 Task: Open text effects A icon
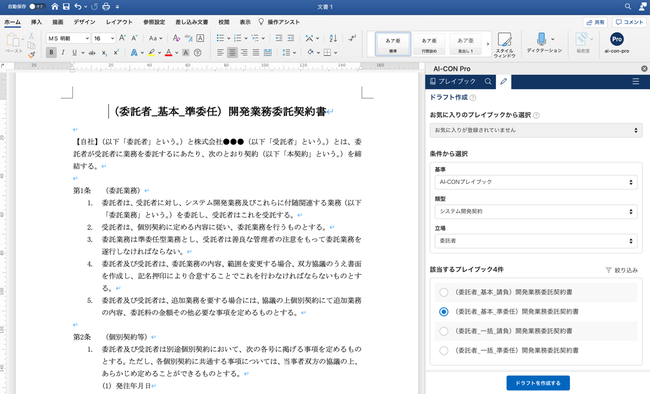[x=133, y=53]
